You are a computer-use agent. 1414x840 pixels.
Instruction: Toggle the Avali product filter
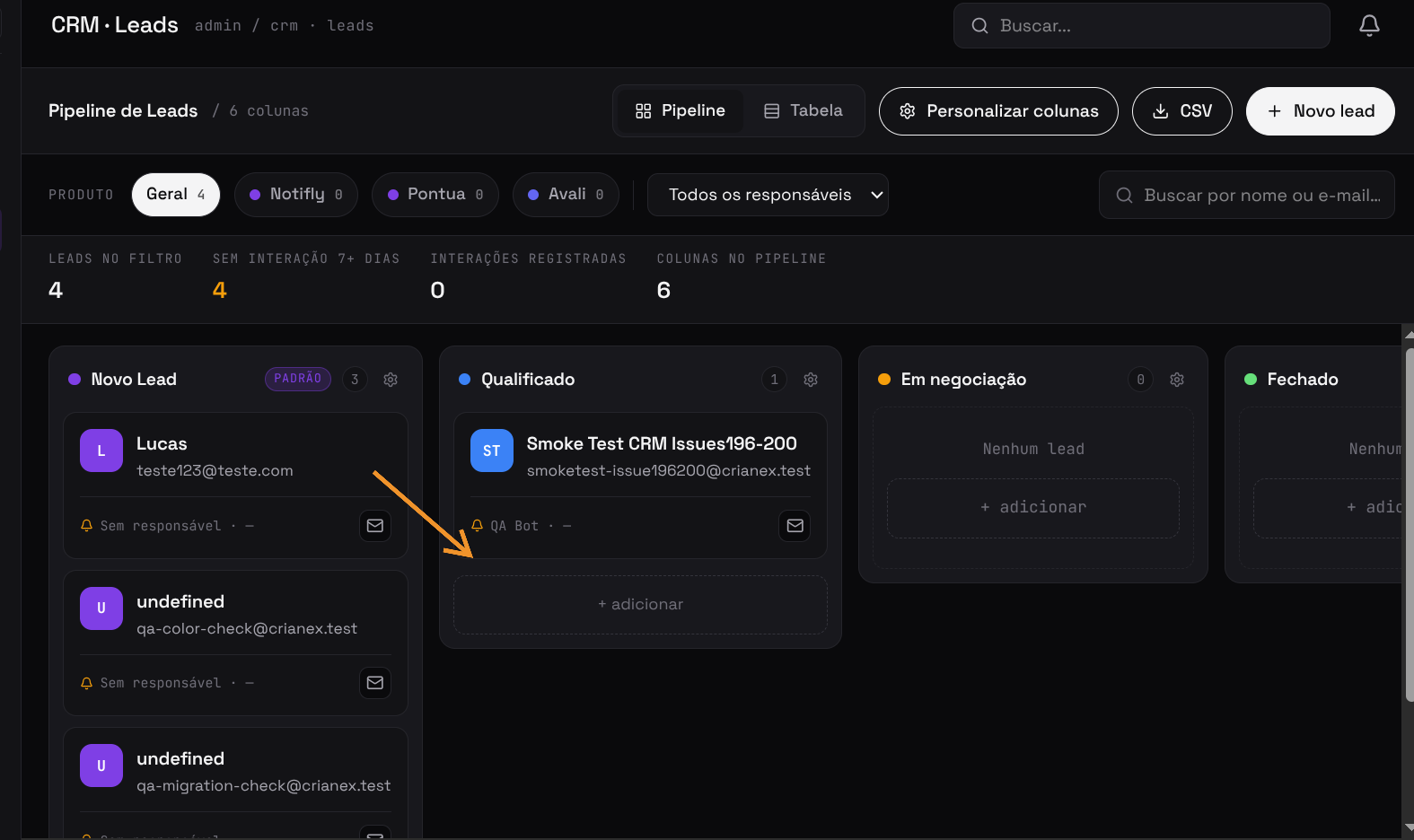pos(566,195)
